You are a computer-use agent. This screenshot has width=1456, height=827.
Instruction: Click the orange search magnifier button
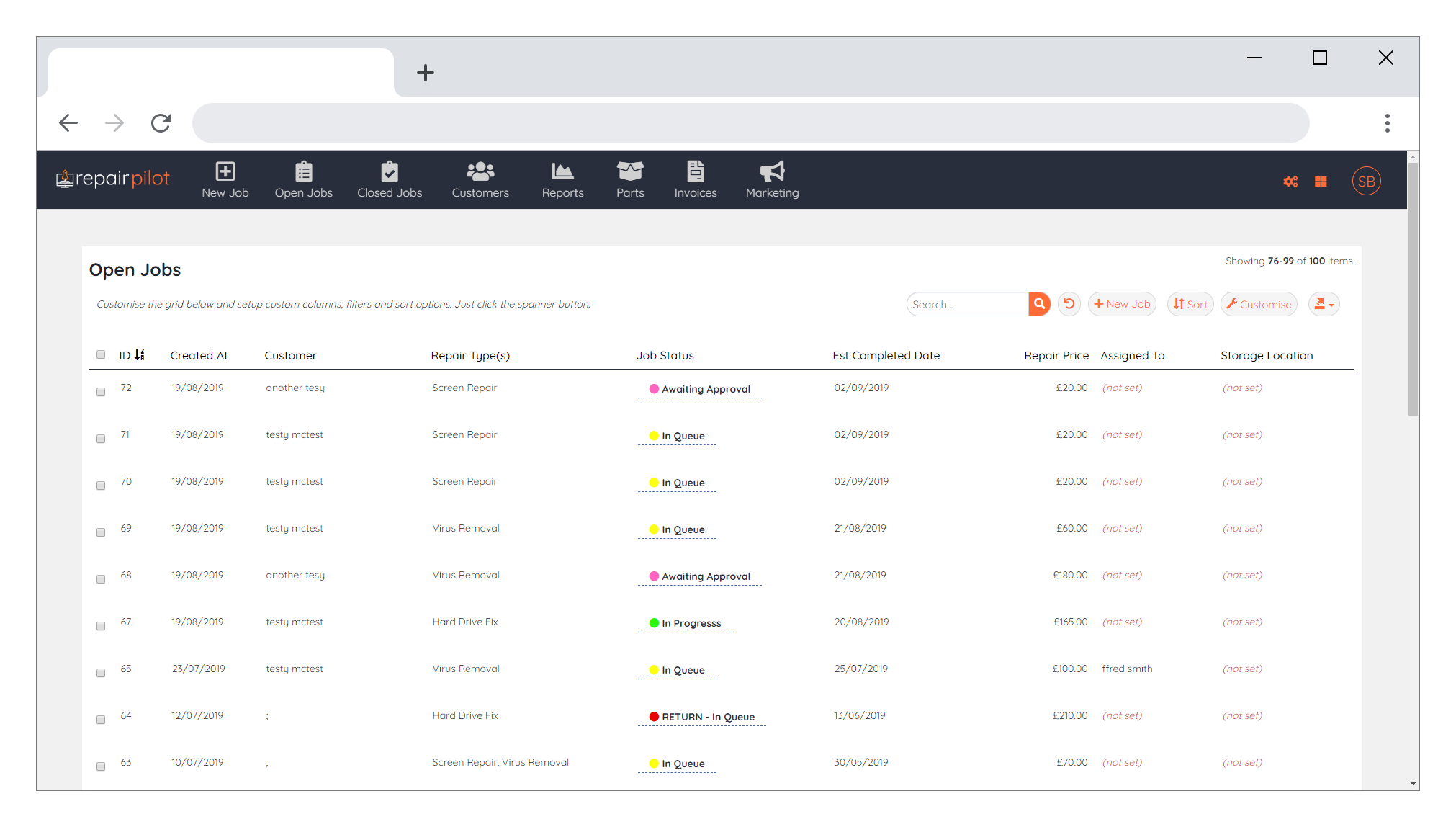1039,304
